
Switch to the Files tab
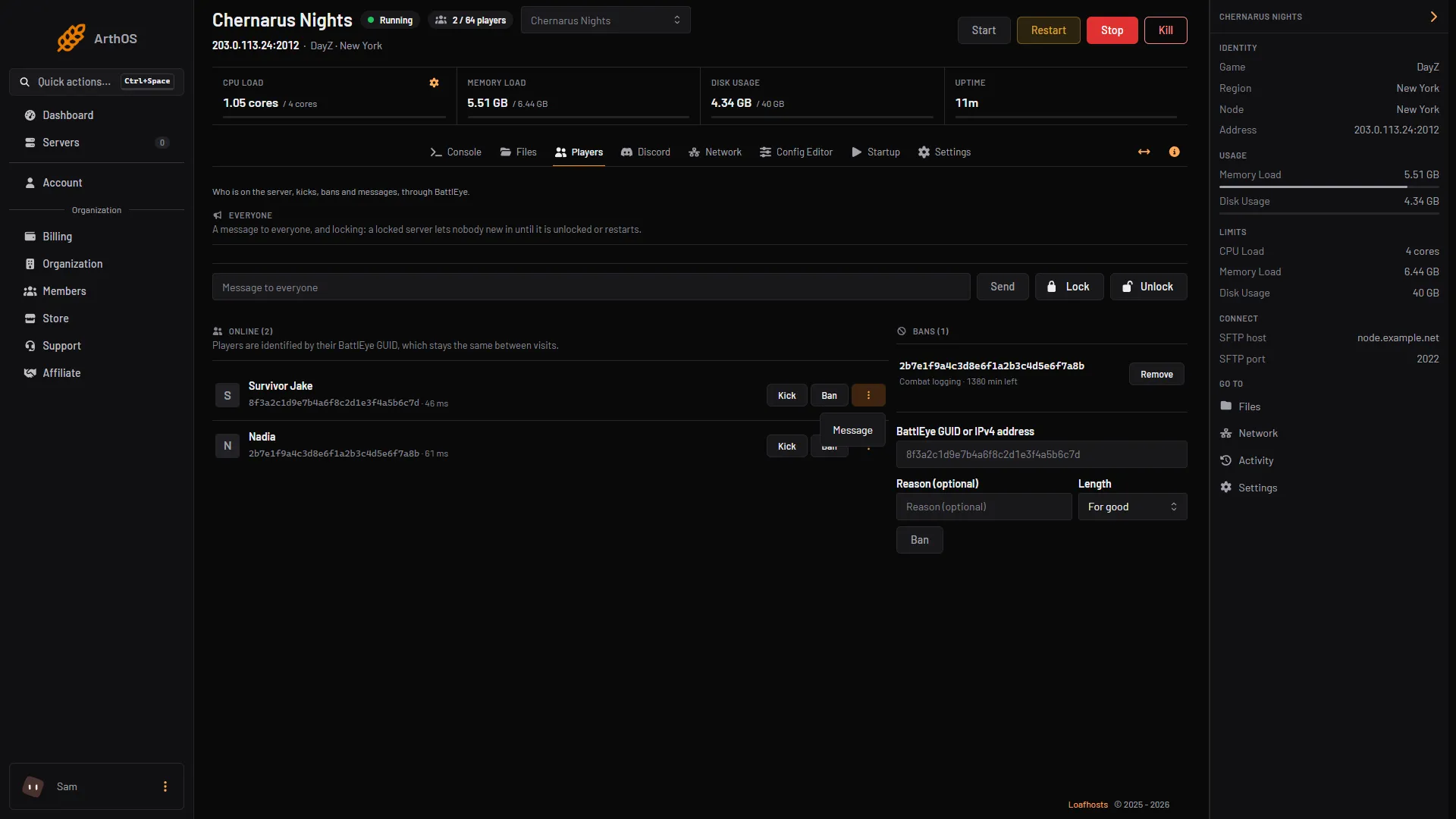click(519, 152)
